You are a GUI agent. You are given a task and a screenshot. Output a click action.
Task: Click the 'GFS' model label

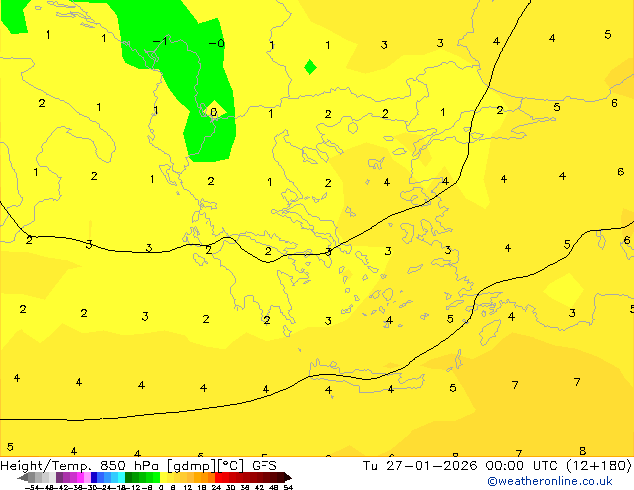tap(264, 466)
